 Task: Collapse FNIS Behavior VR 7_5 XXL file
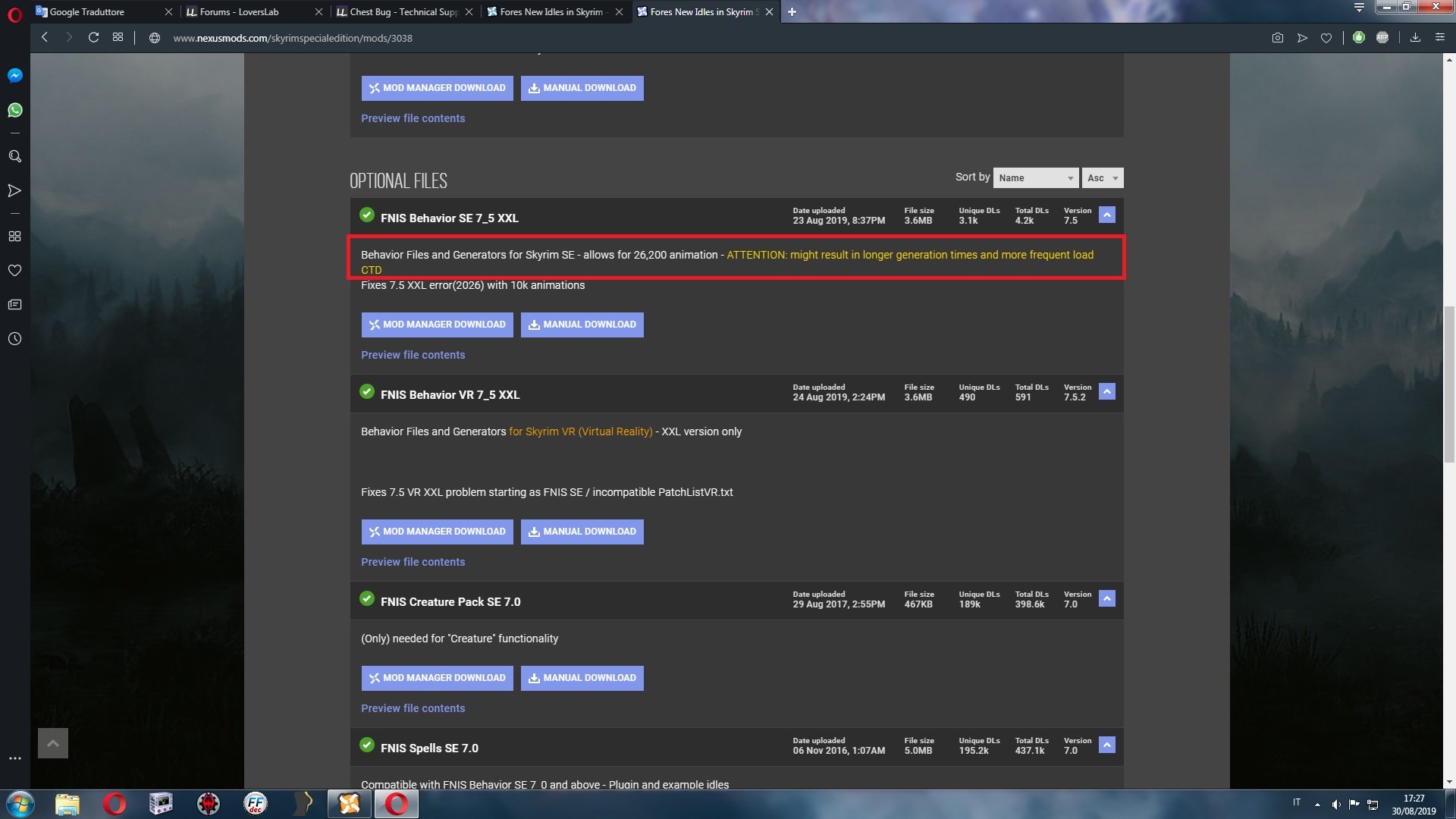[1107, 392]
